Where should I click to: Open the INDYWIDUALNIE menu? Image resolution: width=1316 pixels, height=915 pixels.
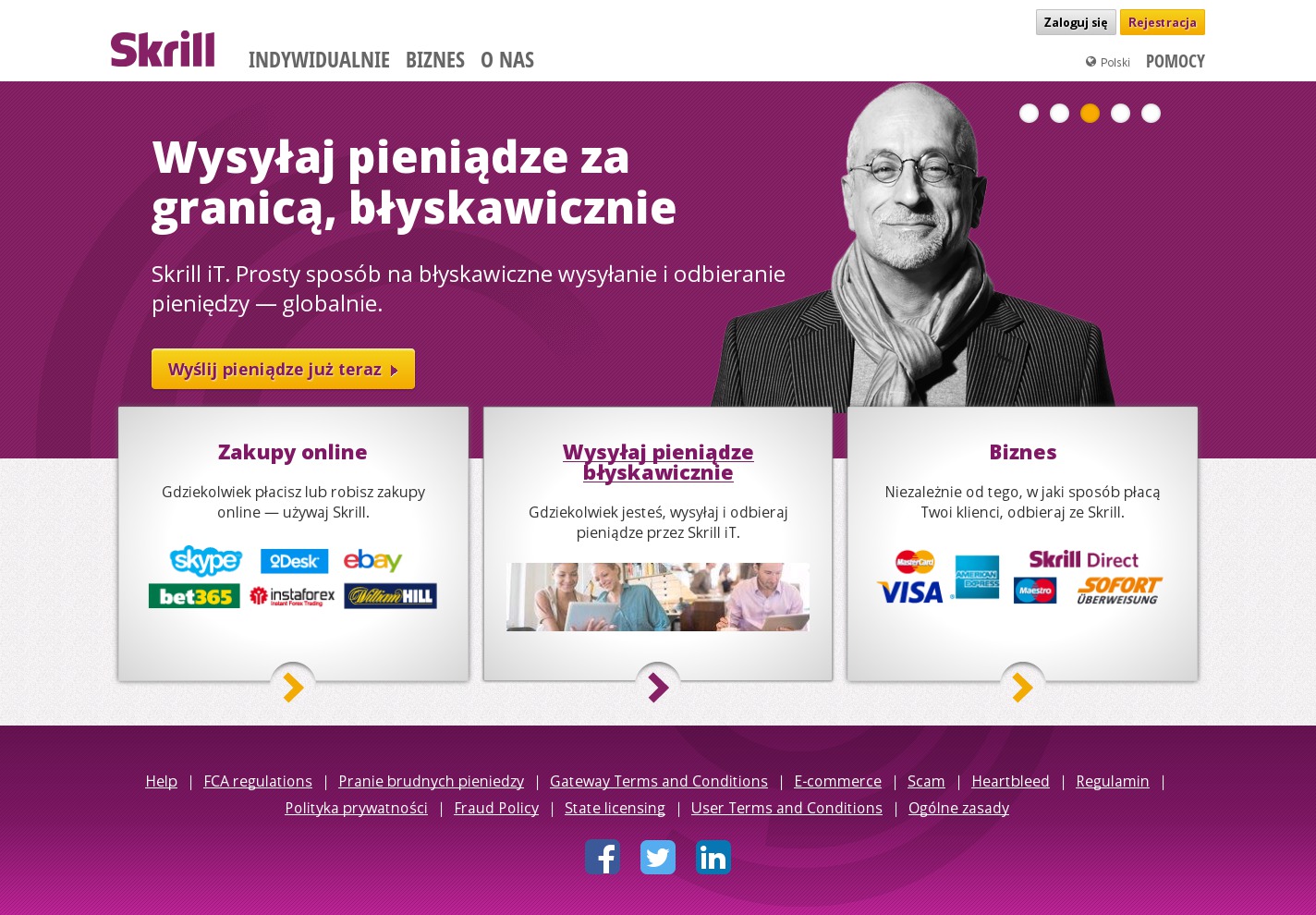(x=319, y=60)
